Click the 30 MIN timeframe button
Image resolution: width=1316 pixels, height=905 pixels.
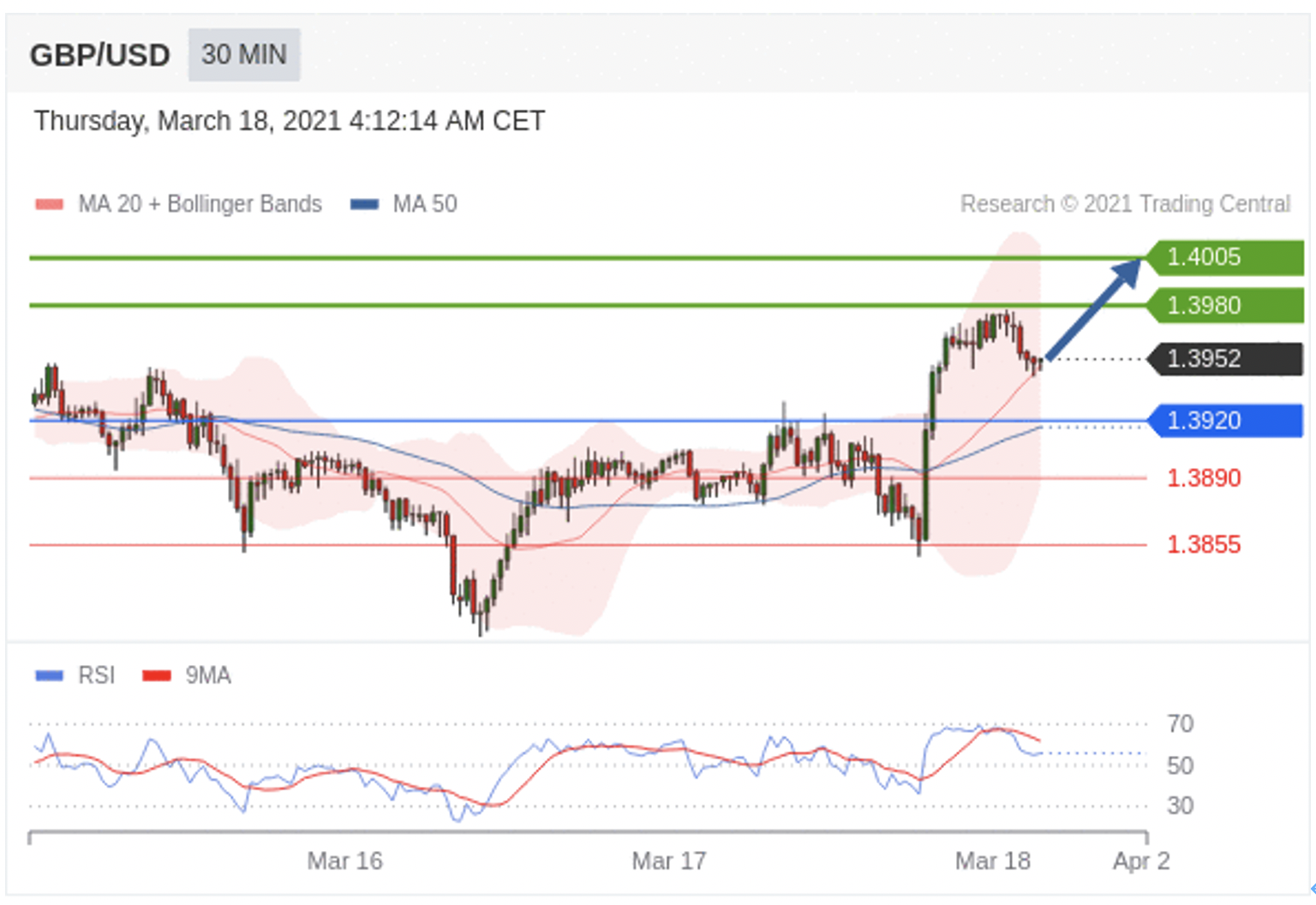244,55
